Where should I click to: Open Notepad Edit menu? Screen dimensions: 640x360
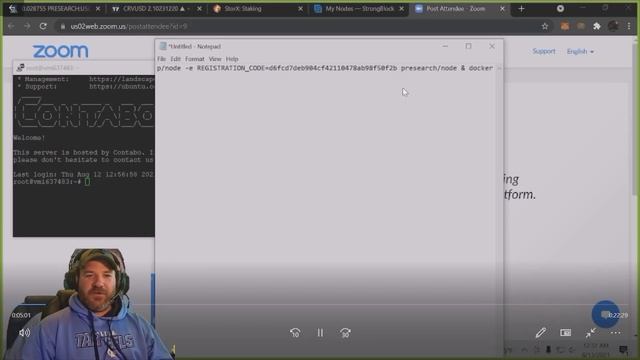click(x=176, y=59)
